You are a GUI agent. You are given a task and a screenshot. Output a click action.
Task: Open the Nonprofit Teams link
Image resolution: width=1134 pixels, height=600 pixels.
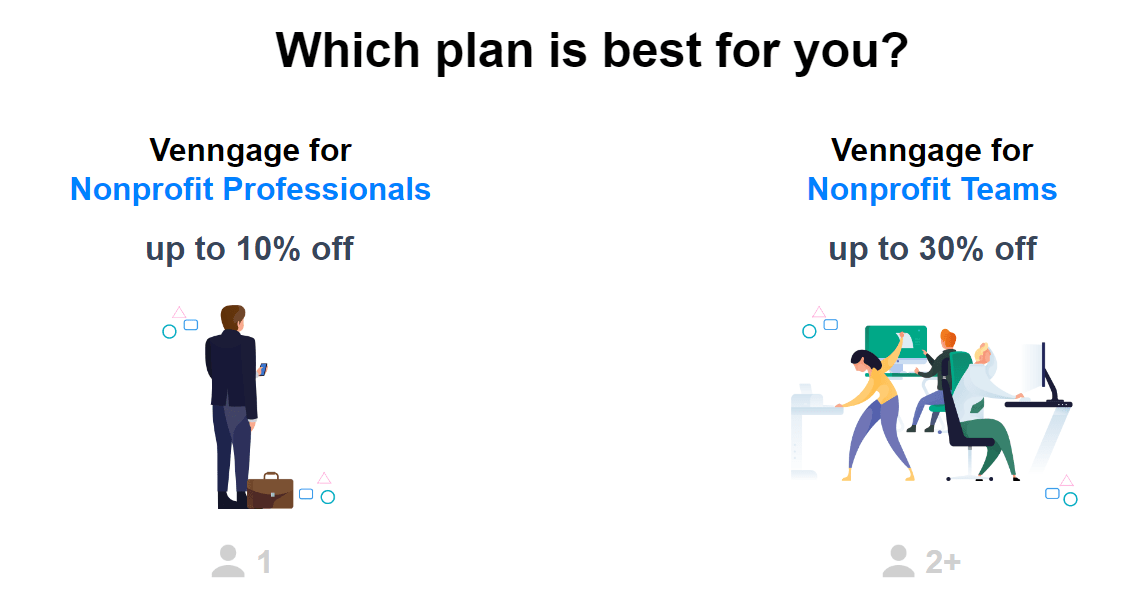point(932,189)
